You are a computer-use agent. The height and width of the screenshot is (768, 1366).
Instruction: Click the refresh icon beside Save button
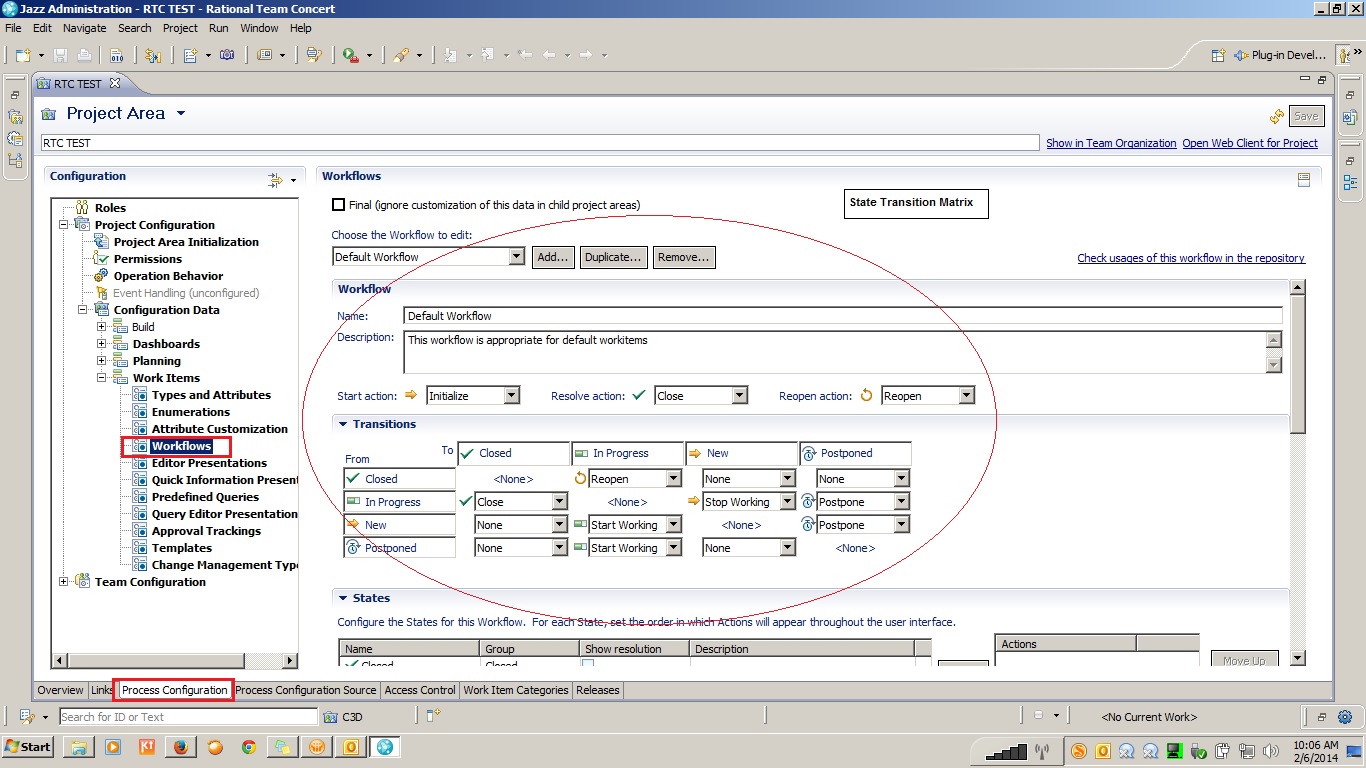[x=1277, y=116]
